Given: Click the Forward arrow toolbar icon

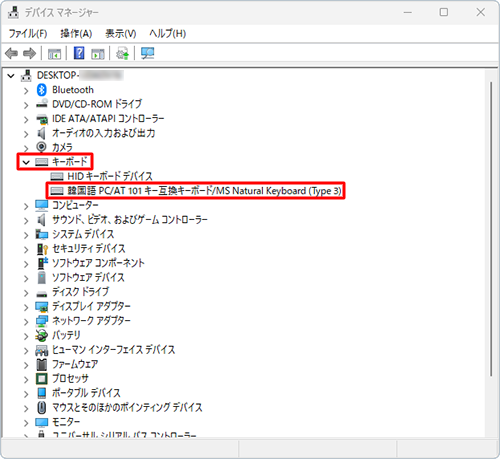Looking at the screenshot, I should tap(29, 53).
